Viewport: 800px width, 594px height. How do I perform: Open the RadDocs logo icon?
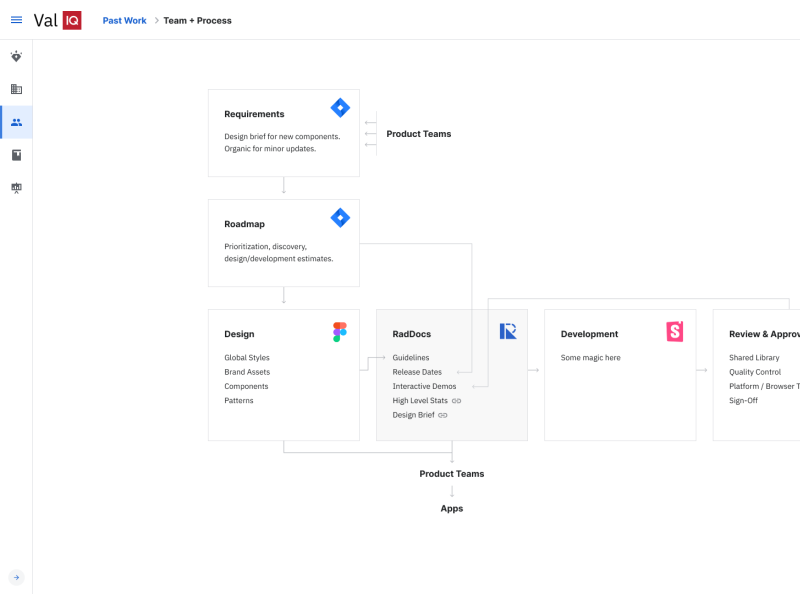point(508,330)
